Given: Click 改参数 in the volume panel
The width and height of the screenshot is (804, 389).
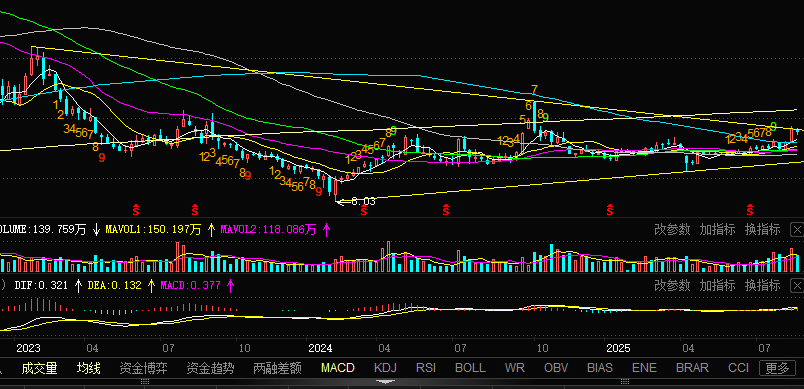Looking at the screenshot, I should point(672,229).
